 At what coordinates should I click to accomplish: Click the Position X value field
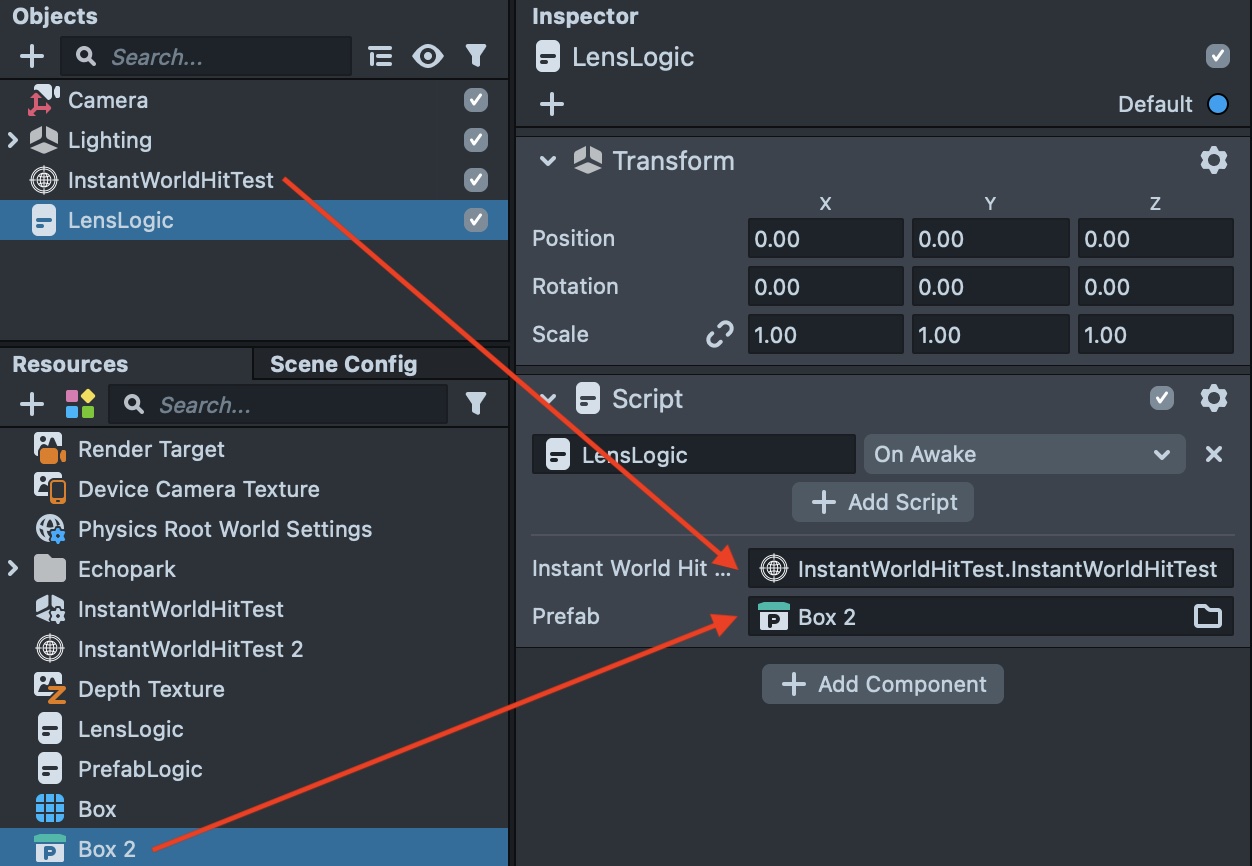(825, 239)
